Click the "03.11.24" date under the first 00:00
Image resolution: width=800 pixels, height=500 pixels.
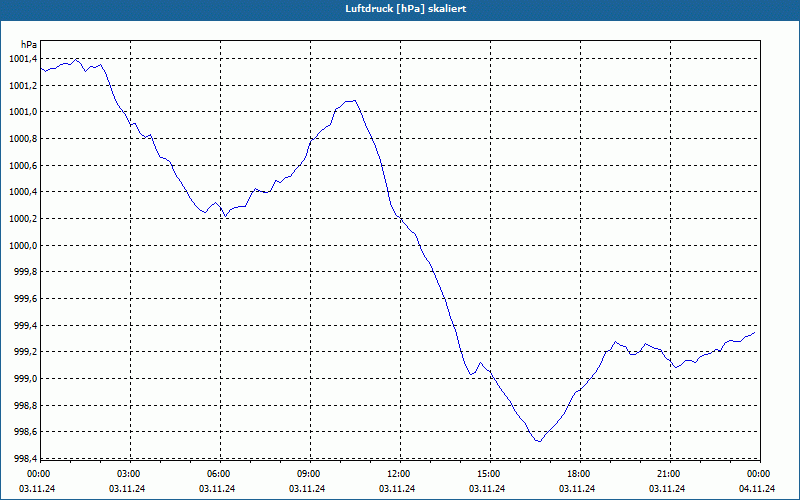point(37,489)
